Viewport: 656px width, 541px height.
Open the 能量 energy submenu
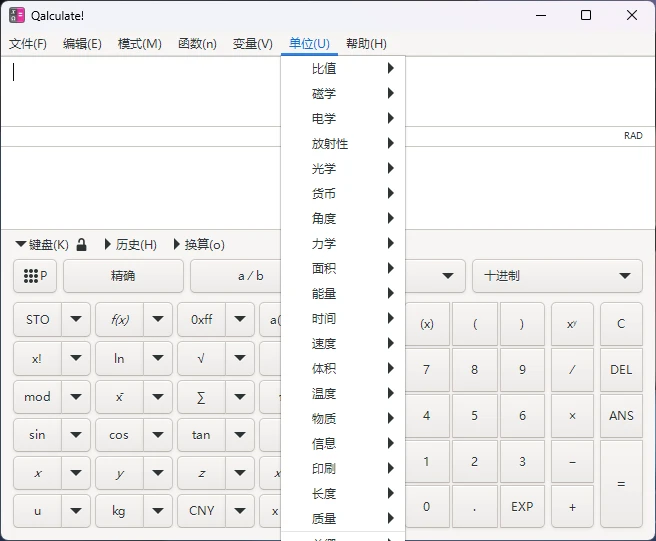[x=343, y=293]
